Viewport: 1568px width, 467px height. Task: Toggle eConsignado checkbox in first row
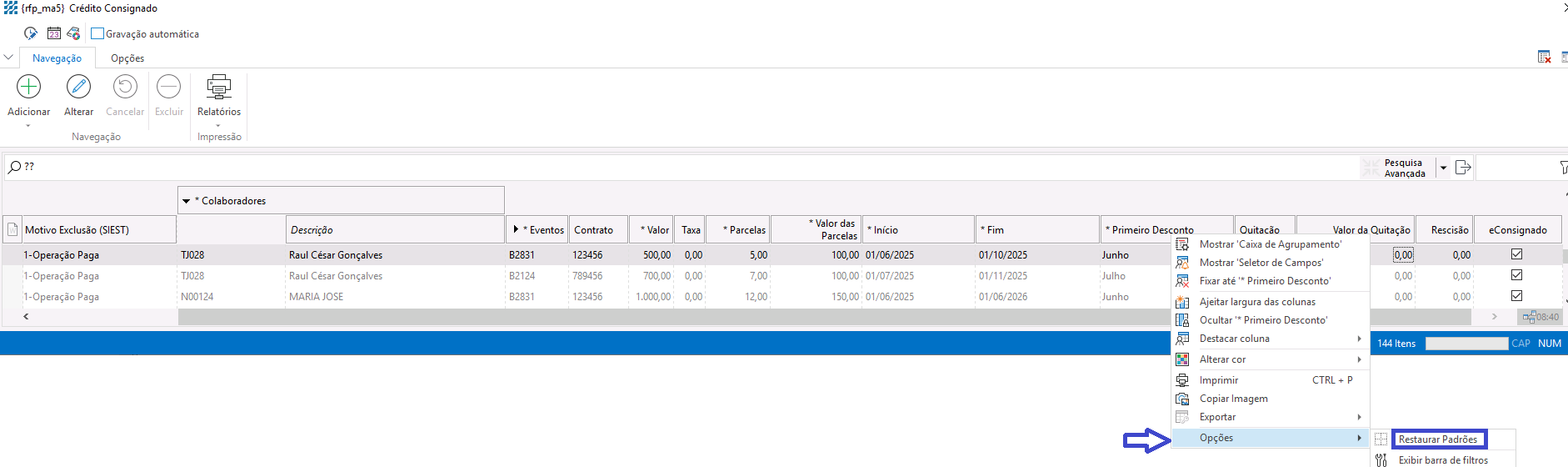click(1516, 254)
